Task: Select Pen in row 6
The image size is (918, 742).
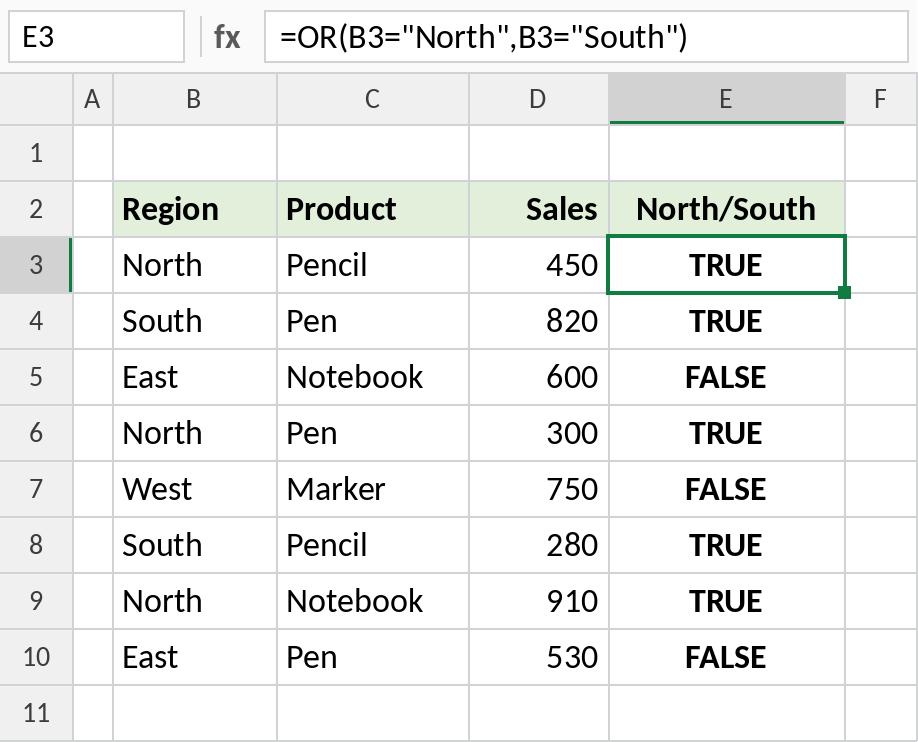Action: (372, 433)
